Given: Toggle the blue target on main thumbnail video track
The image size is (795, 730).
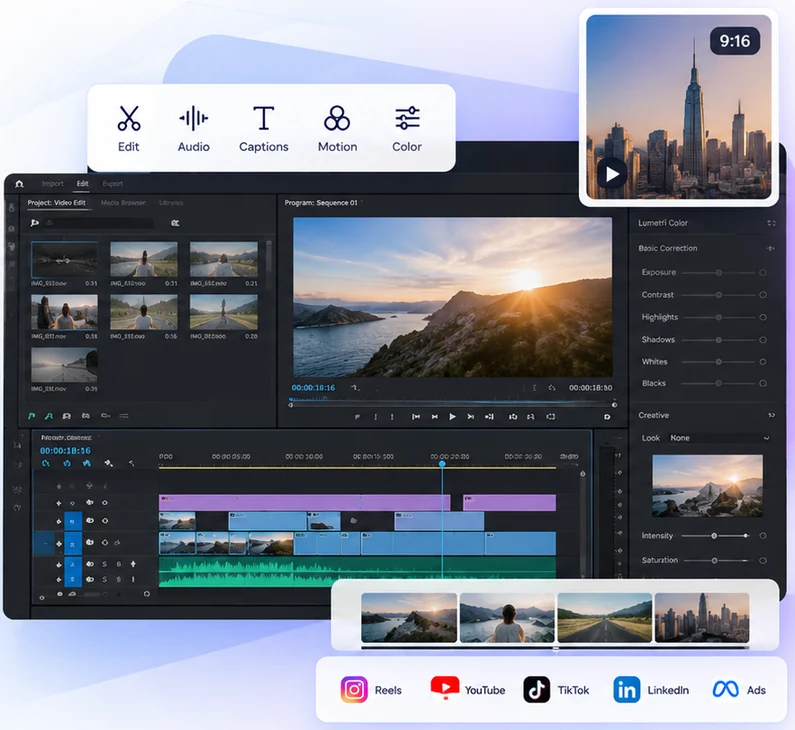Looking at the screenshot, I should click(73, 543).
